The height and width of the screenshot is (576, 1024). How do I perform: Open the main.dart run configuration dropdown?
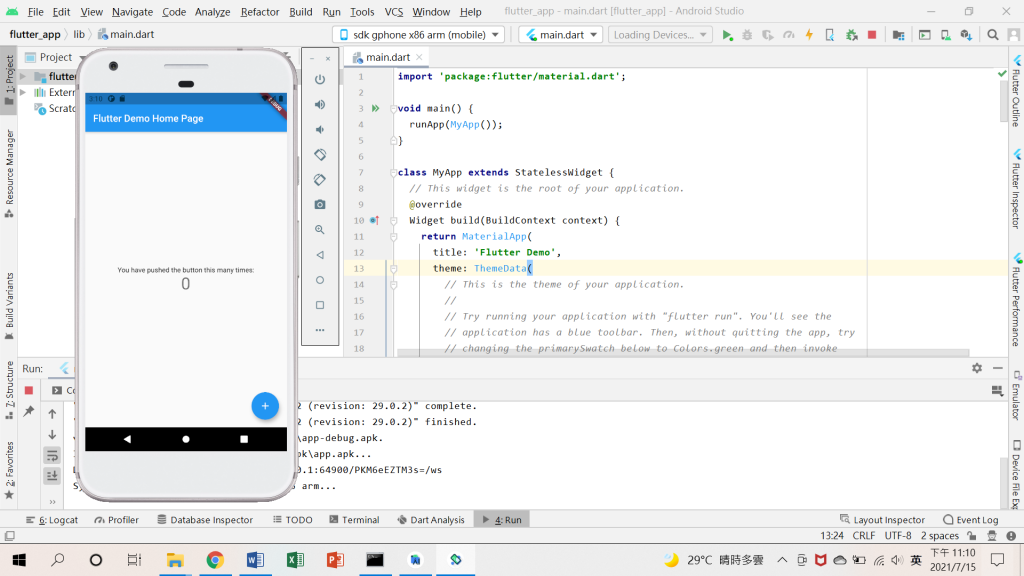[x=560, y=35]
